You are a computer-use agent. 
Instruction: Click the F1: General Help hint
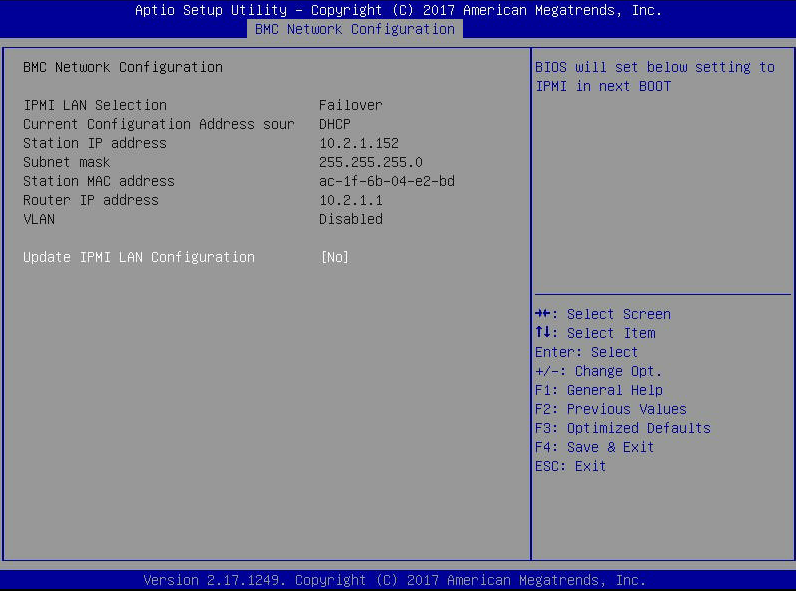[x=599, y=390]
